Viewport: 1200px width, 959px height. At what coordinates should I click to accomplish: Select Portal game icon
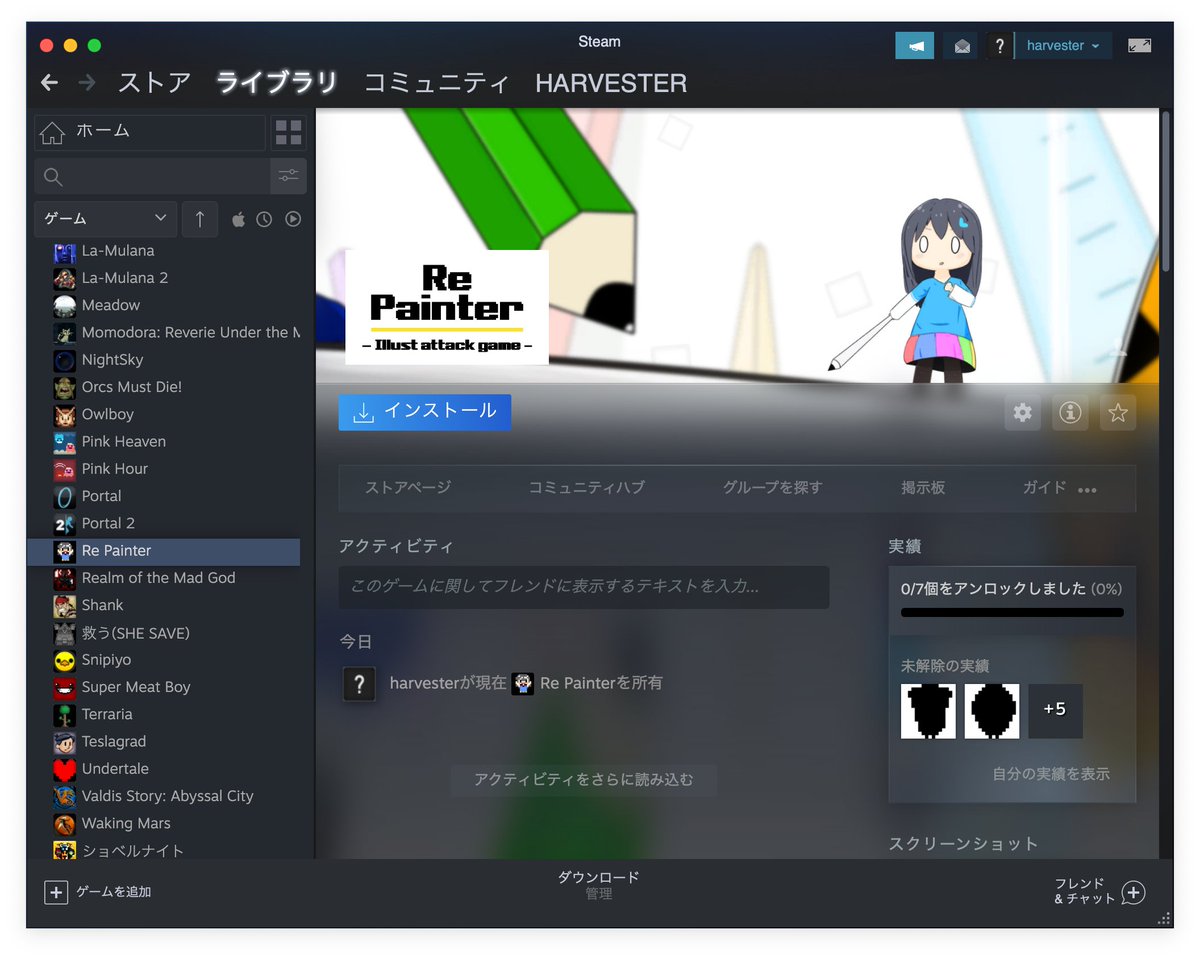(65, 497)
